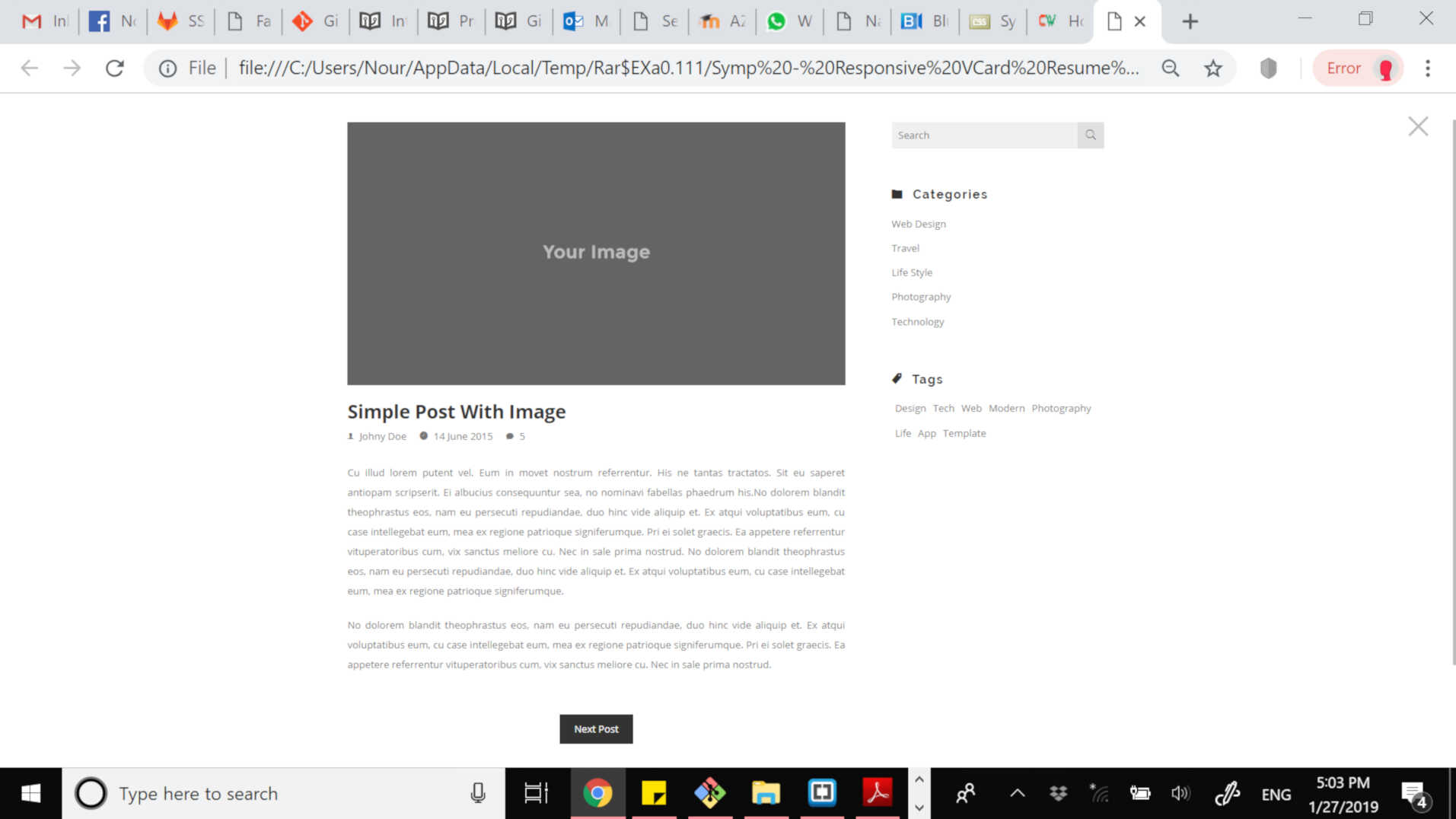The width and height of the screenshot is (1456, 819).
Task: Open Chrome from the taskbar
Action: [x=597, y=793]
